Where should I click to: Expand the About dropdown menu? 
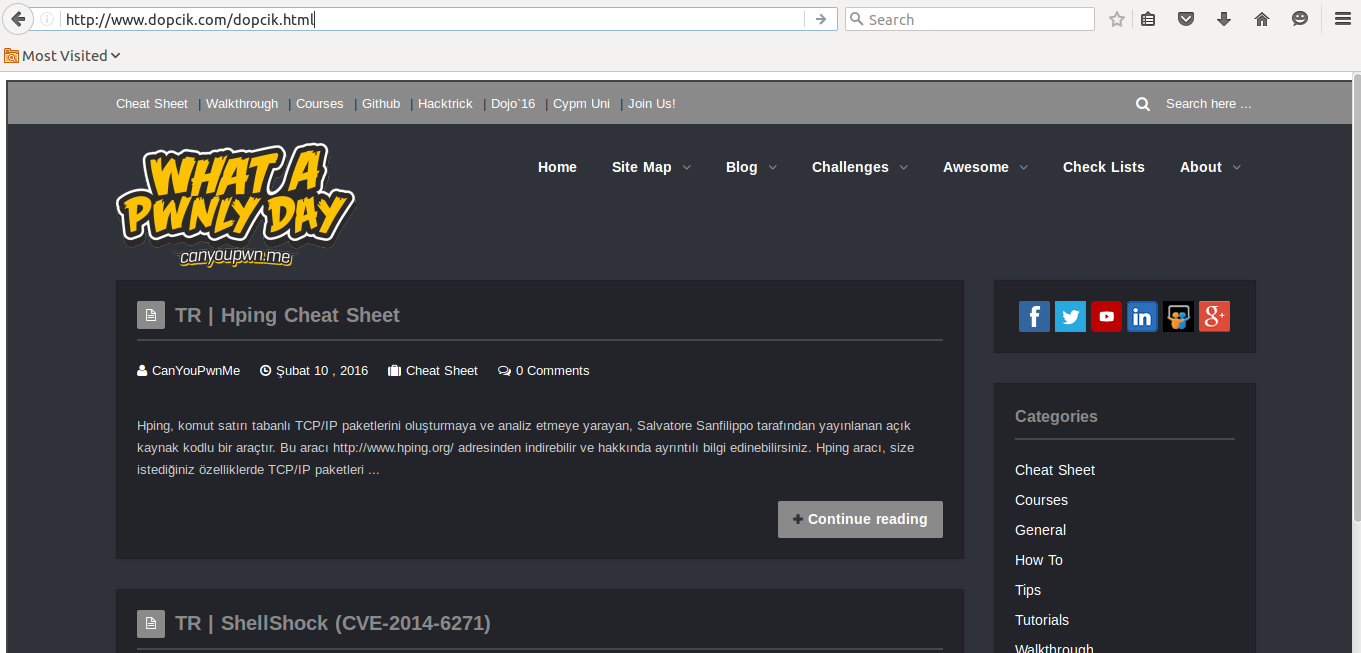(x=1210, y=167)
